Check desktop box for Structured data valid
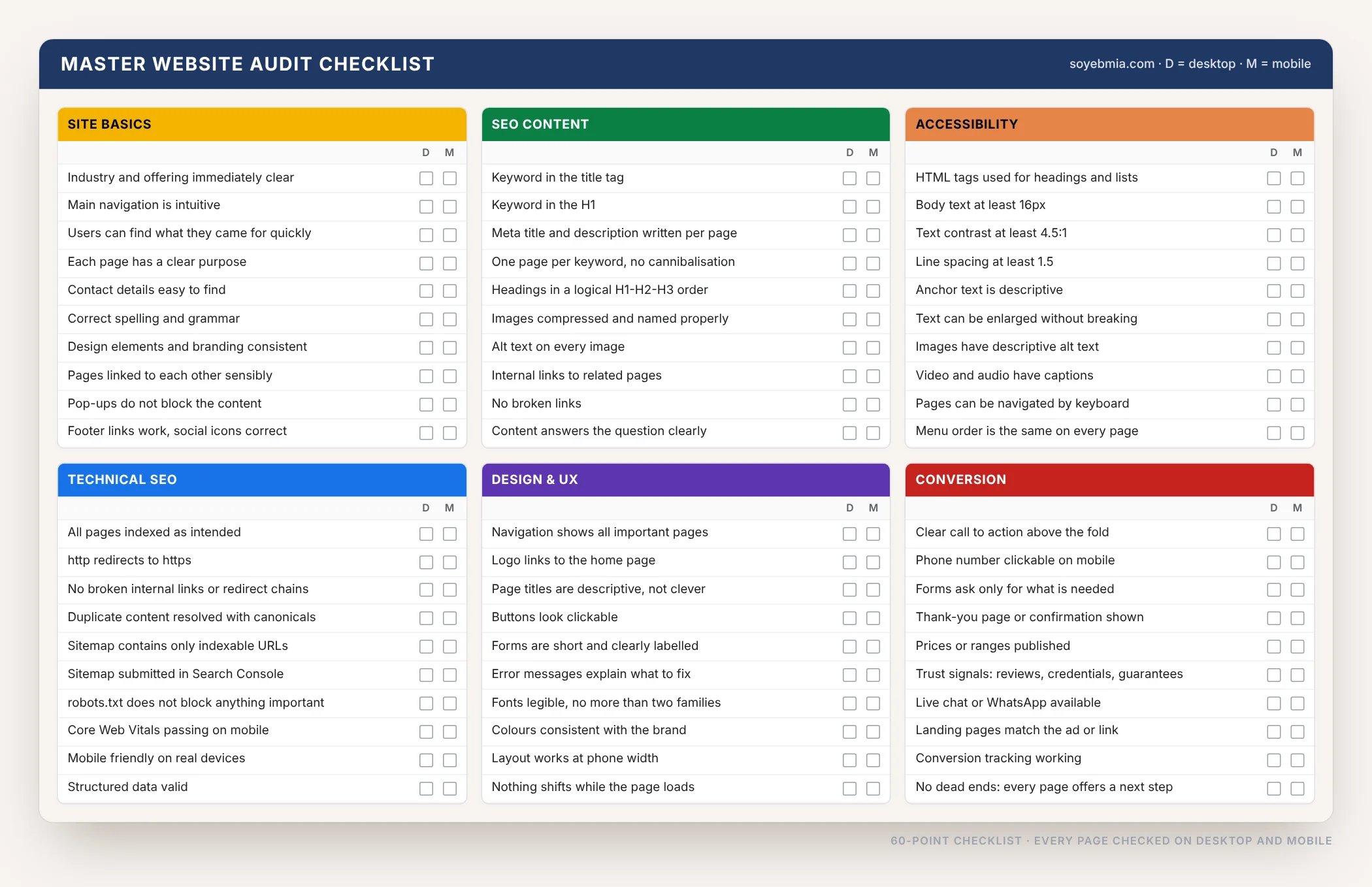This screenshot has width=1372, height=887. tap(426, 788)
